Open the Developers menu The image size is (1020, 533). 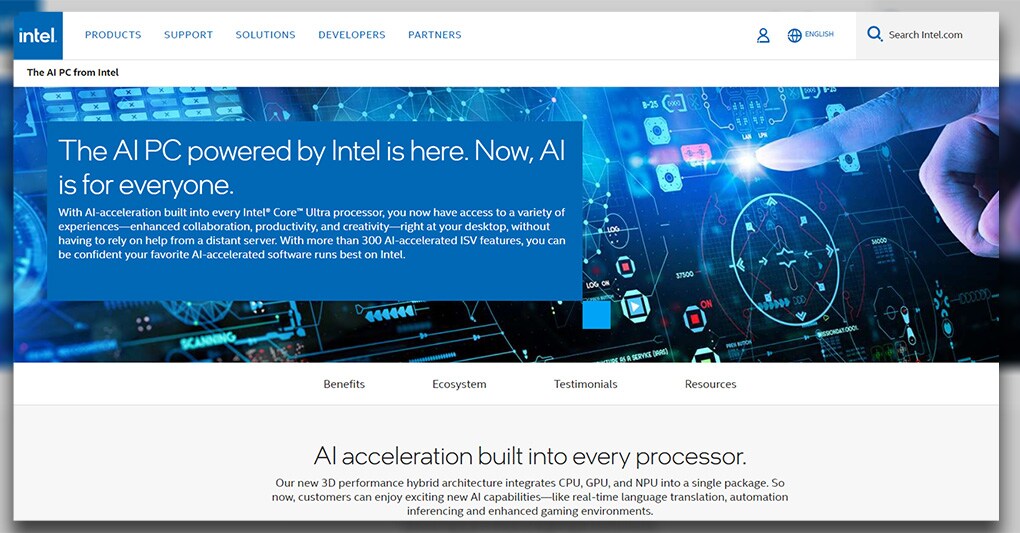[x=351, y=35]
